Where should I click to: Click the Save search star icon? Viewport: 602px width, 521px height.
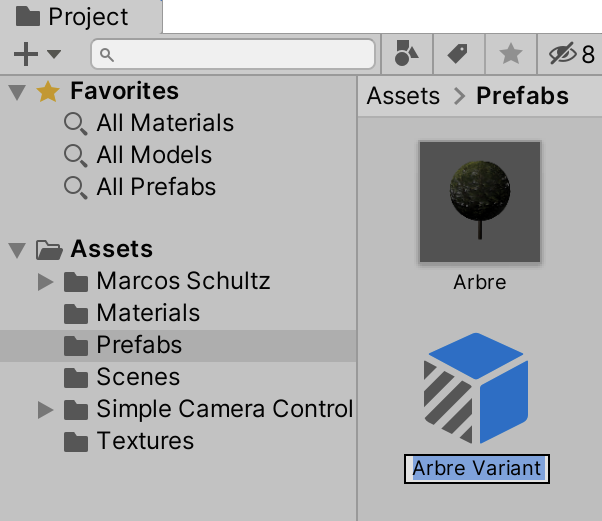(x=510, y=54)
